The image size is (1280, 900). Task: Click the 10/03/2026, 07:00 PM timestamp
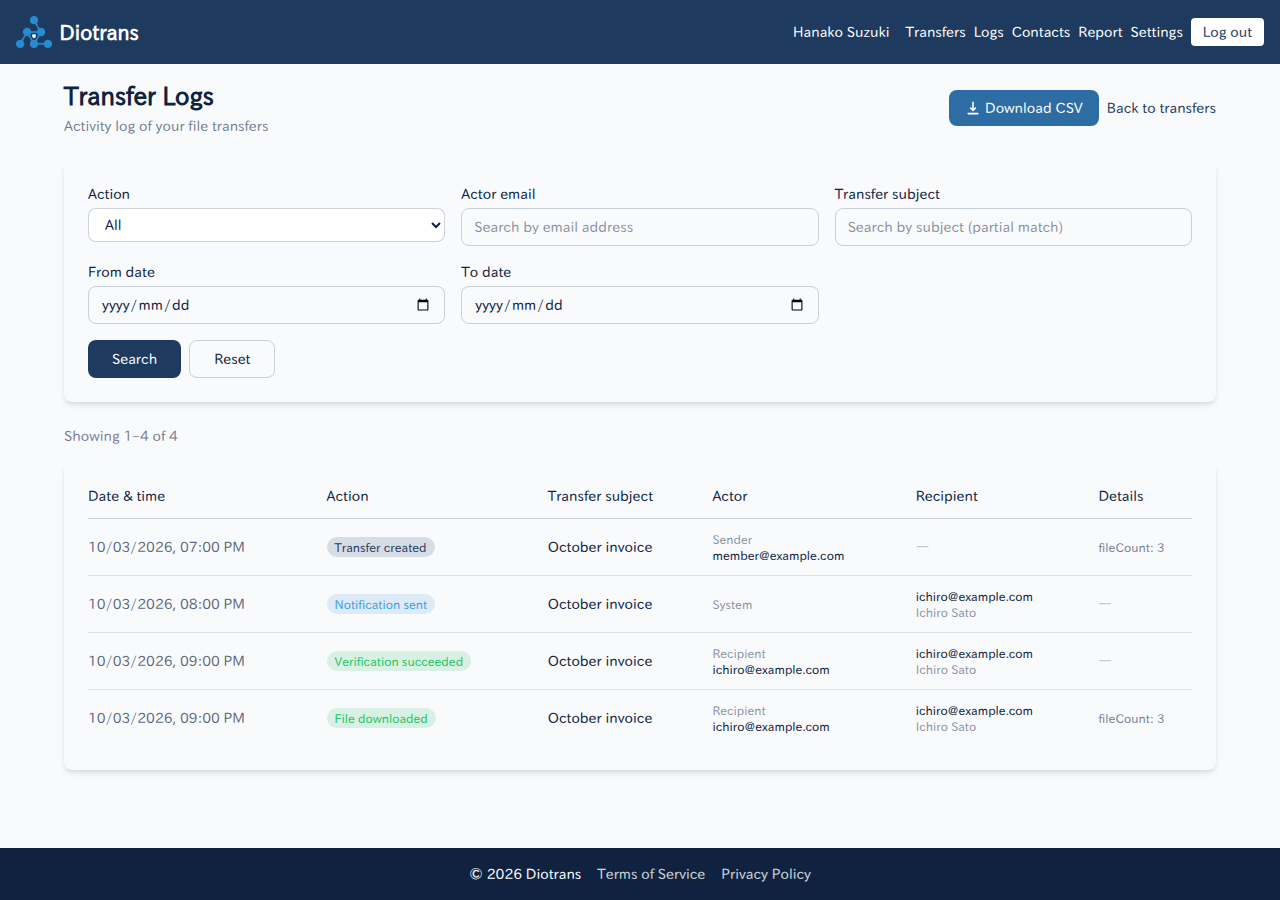pos(166,547)
